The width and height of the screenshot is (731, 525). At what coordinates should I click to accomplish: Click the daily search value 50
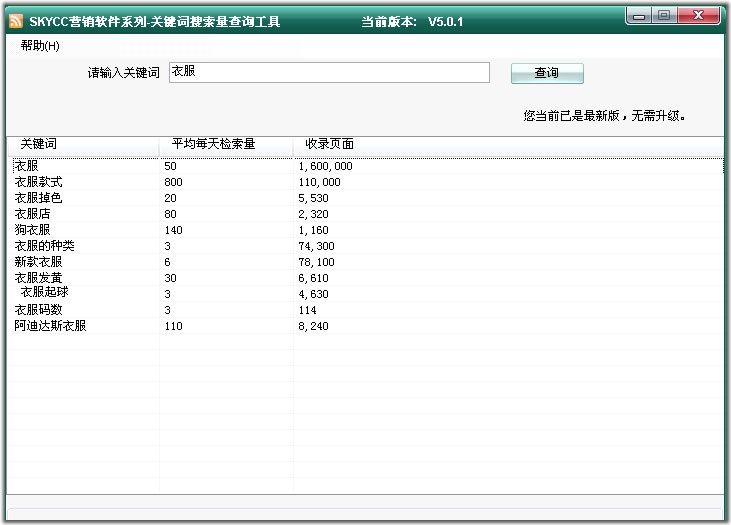pyautogui.click(x=170, y=166)
